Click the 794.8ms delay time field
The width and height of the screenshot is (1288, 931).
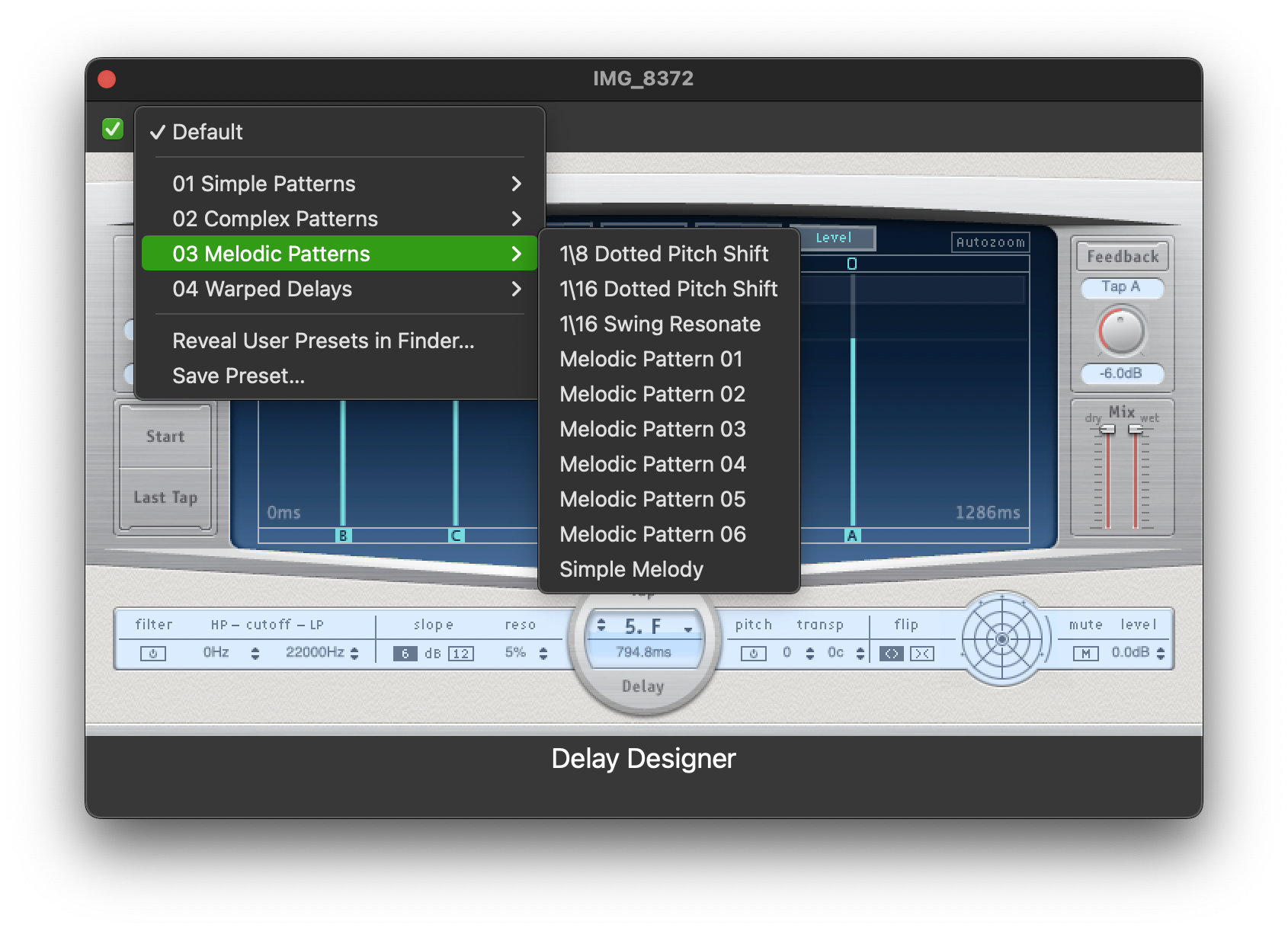[x=644, y=652]
